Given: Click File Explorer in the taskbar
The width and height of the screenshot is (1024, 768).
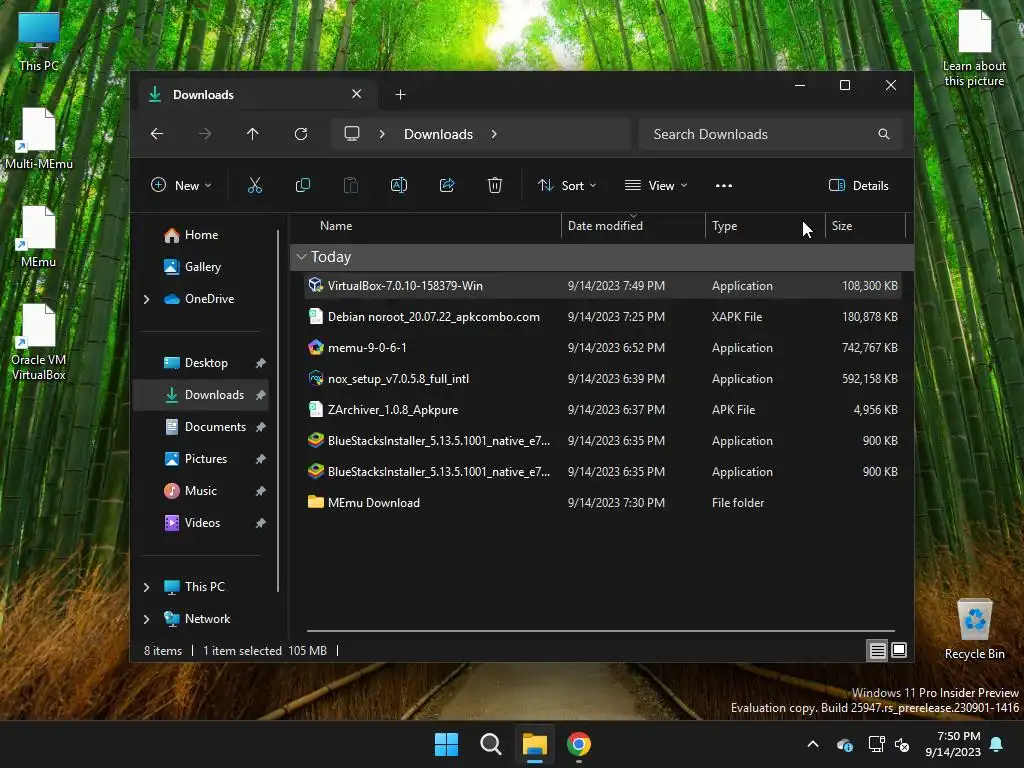Looking at the screenshot, I should click(x=534, y=744).
